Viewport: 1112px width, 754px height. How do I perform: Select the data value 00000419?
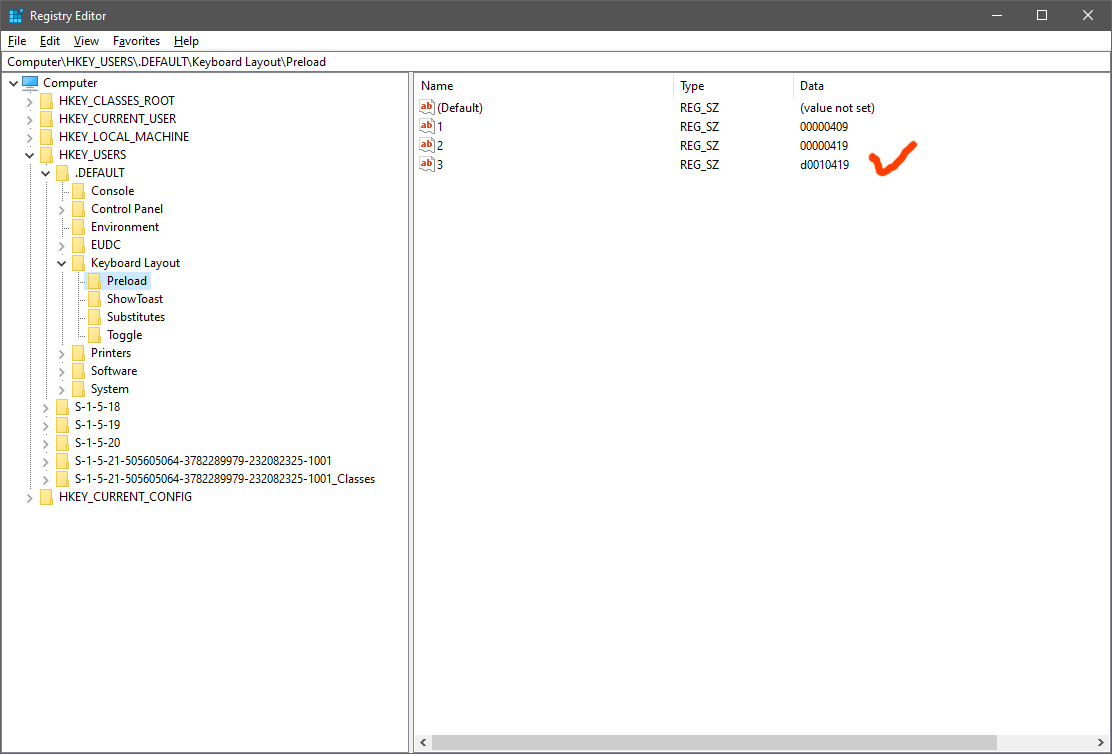click(824, 145)
